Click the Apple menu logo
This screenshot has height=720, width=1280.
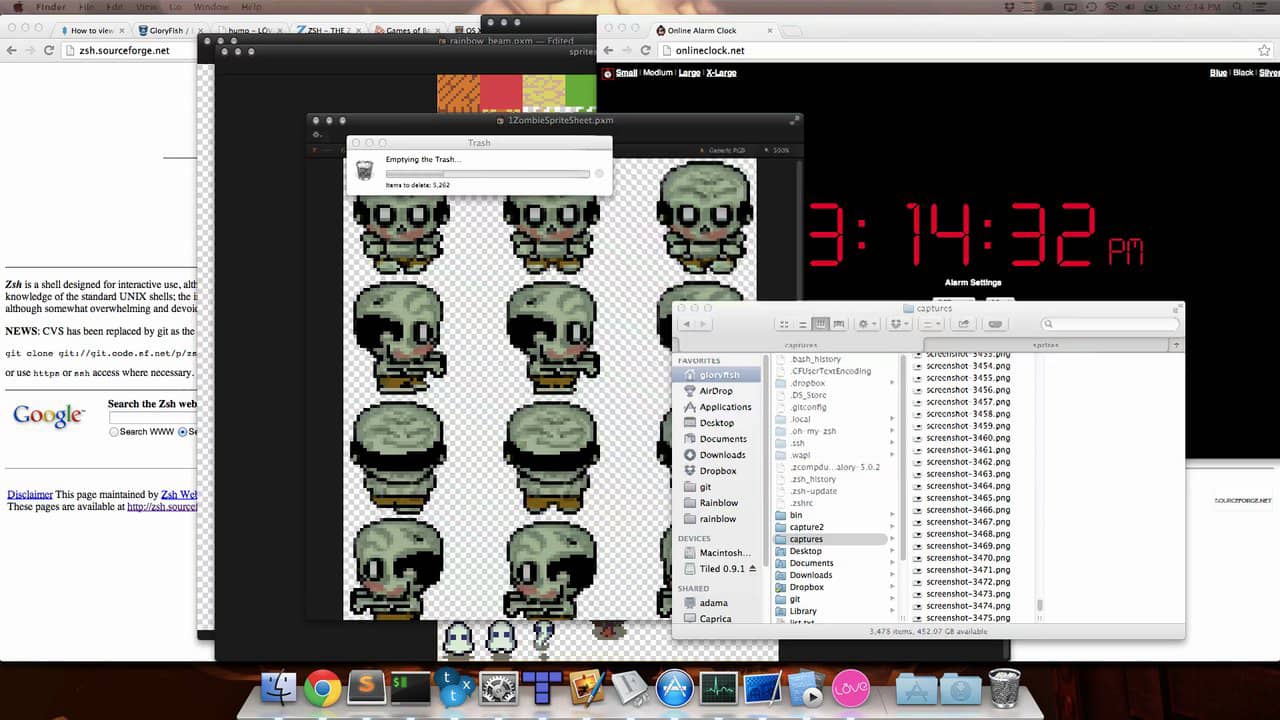[17, 7]
